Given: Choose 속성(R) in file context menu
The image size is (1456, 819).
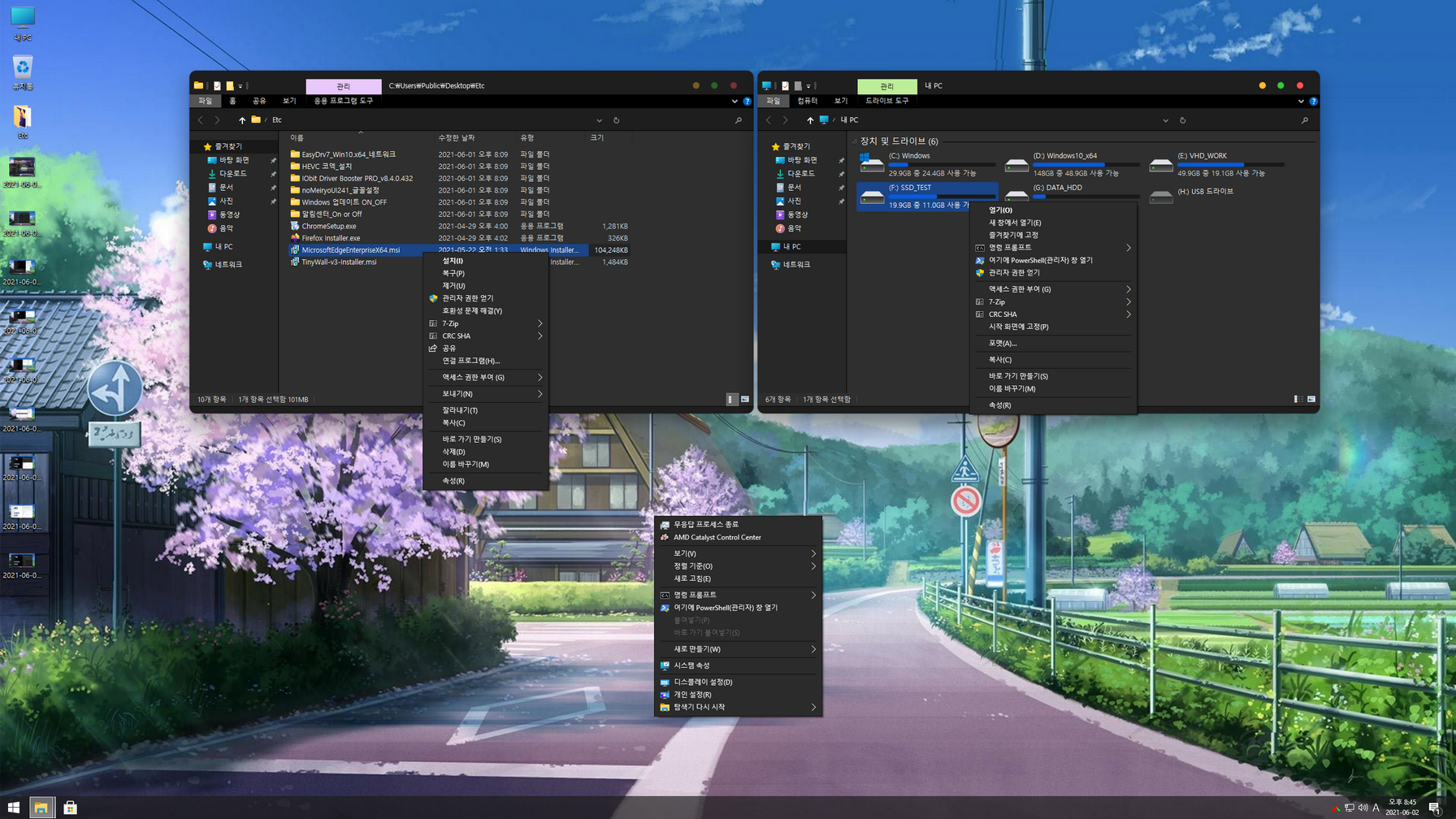Looking at the screenshot, I should click(x=486, y=481).
